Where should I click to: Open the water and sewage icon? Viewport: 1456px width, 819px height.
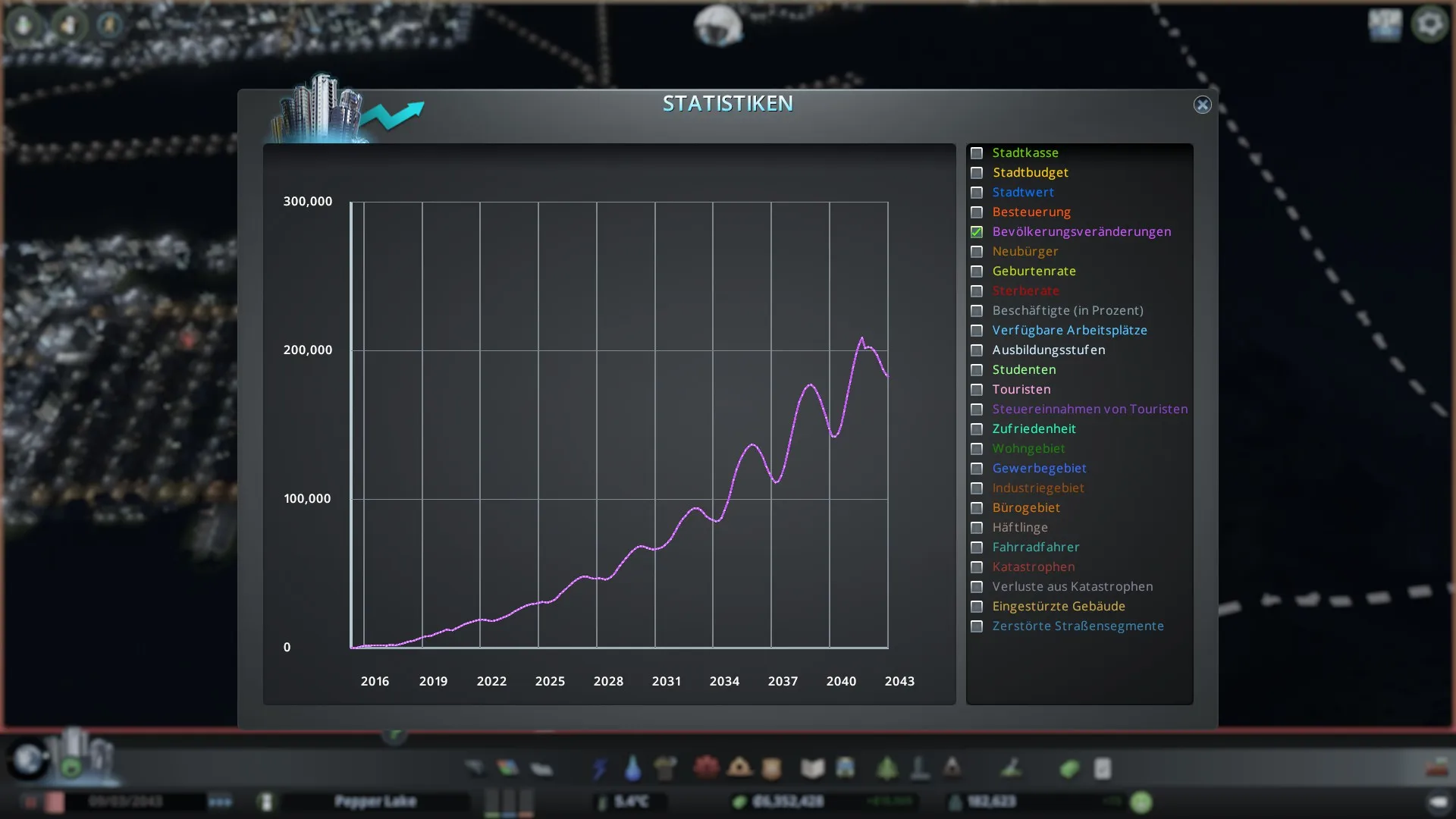point(632,768)
